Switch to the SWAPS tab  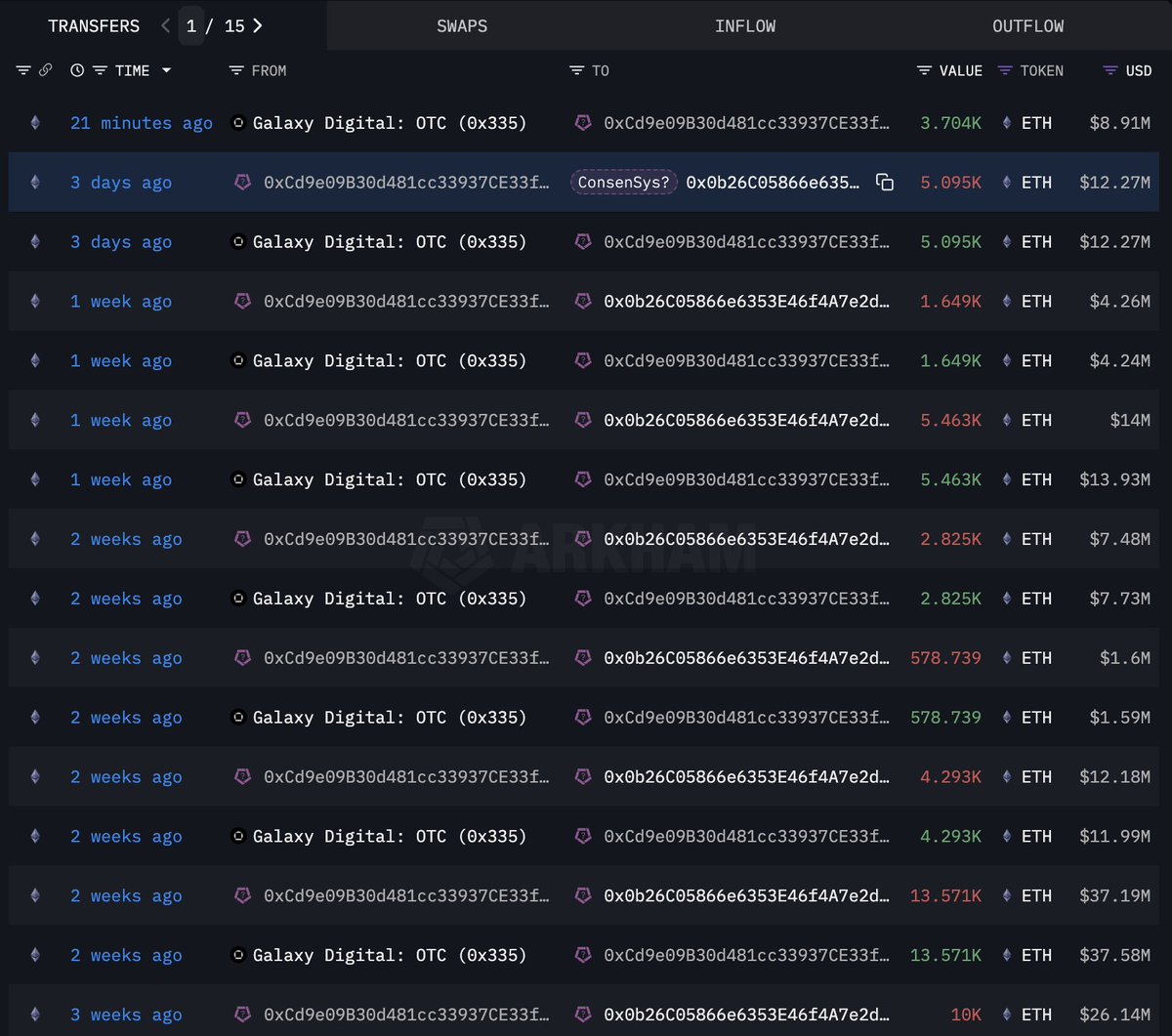[x=462, y=26]
